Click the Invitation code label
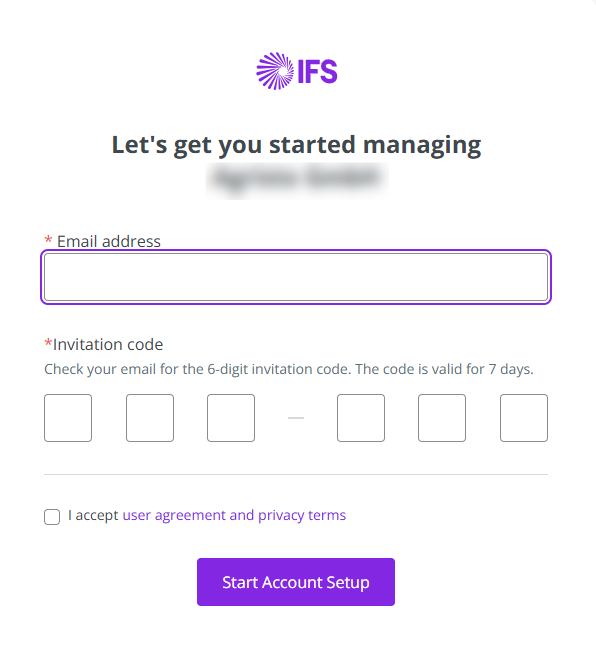596x648 pixels. (x=107, y=344)
